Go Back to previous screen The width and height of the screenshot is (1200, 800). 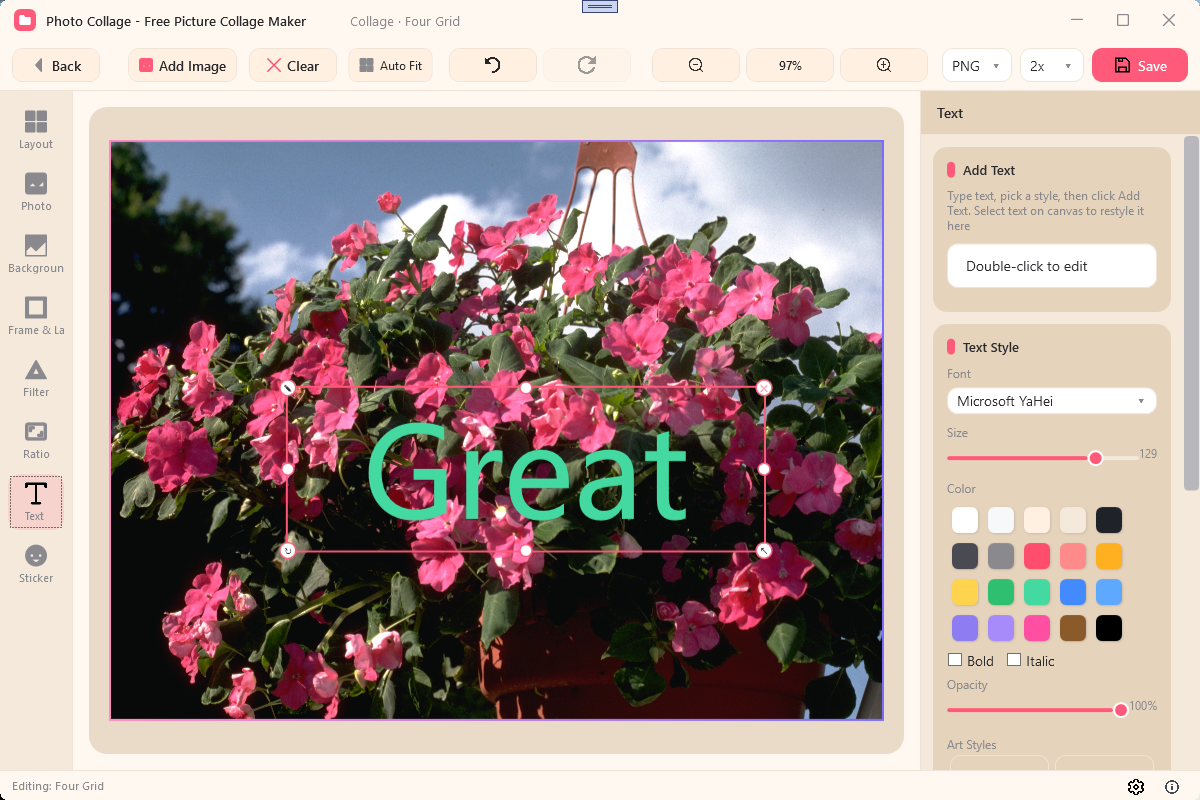(x=56, y=65)
